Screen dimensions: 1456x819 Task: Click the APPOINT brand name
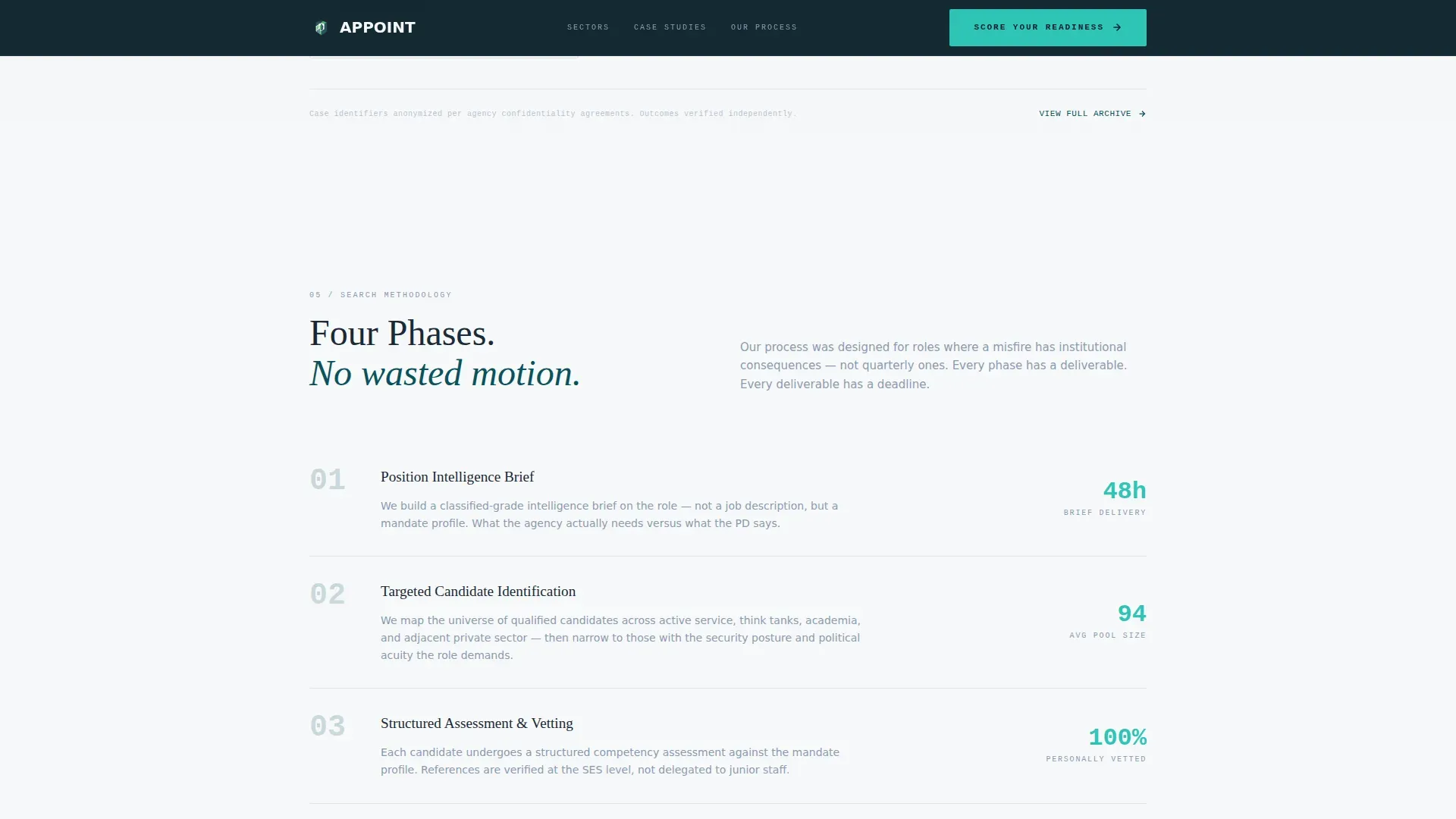coord(378,27)
